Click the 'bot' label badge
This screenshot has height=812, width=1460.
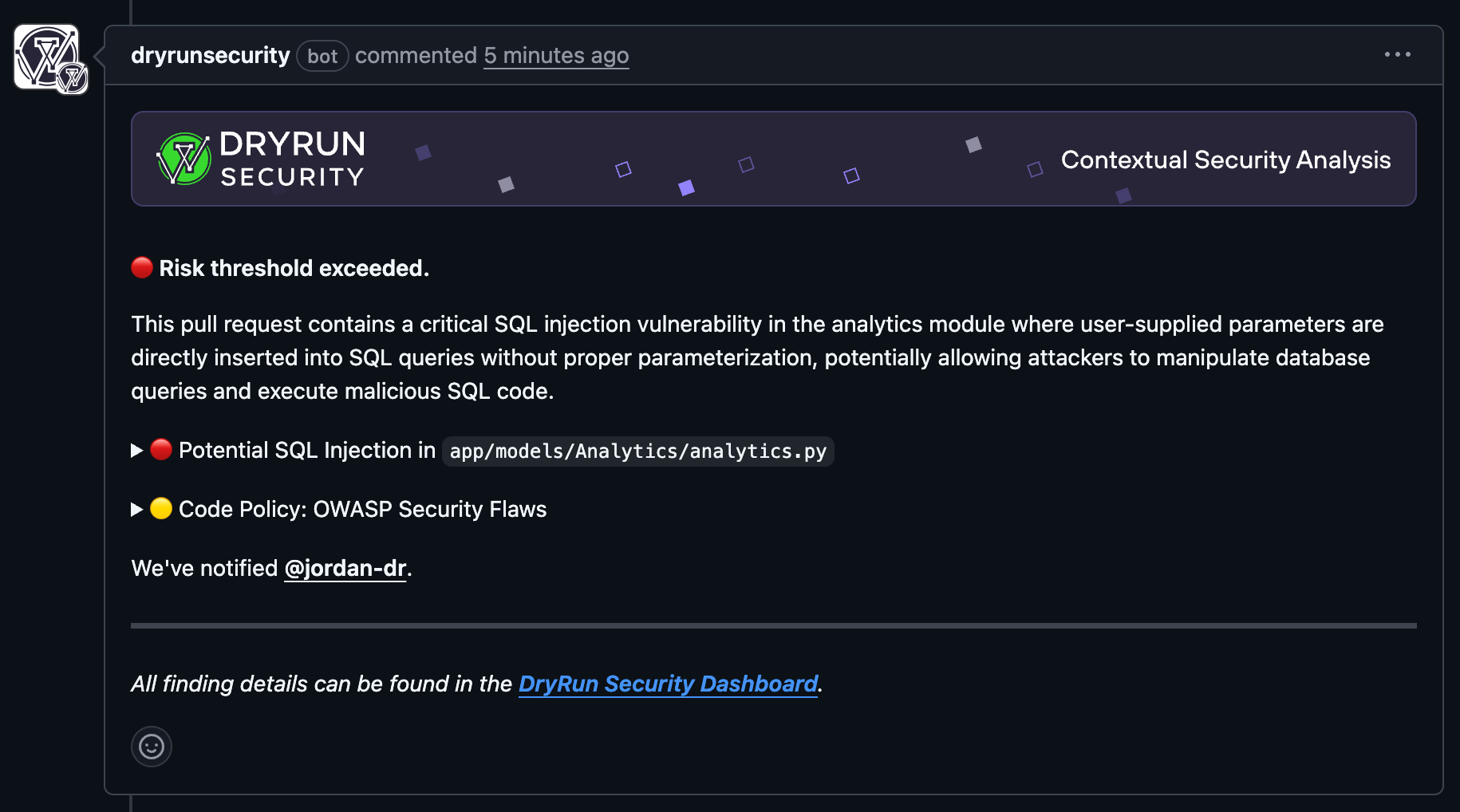pyautogui.click(x=322, y=56)
